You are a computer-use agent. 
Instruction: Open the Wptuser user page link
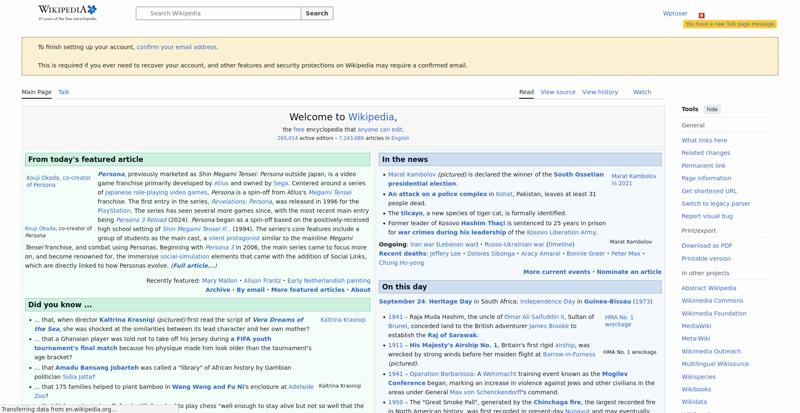675,13
